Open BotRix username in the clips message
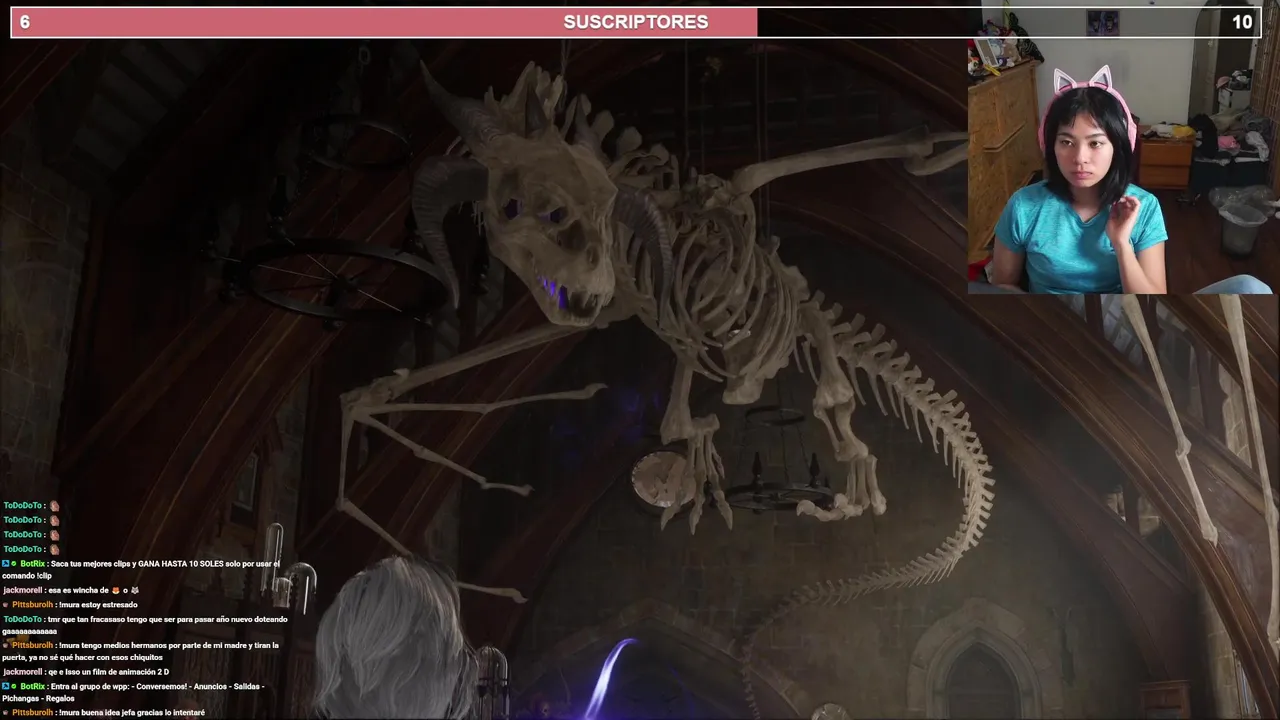This screenshot has width=1280, height=720. [32, 564]
